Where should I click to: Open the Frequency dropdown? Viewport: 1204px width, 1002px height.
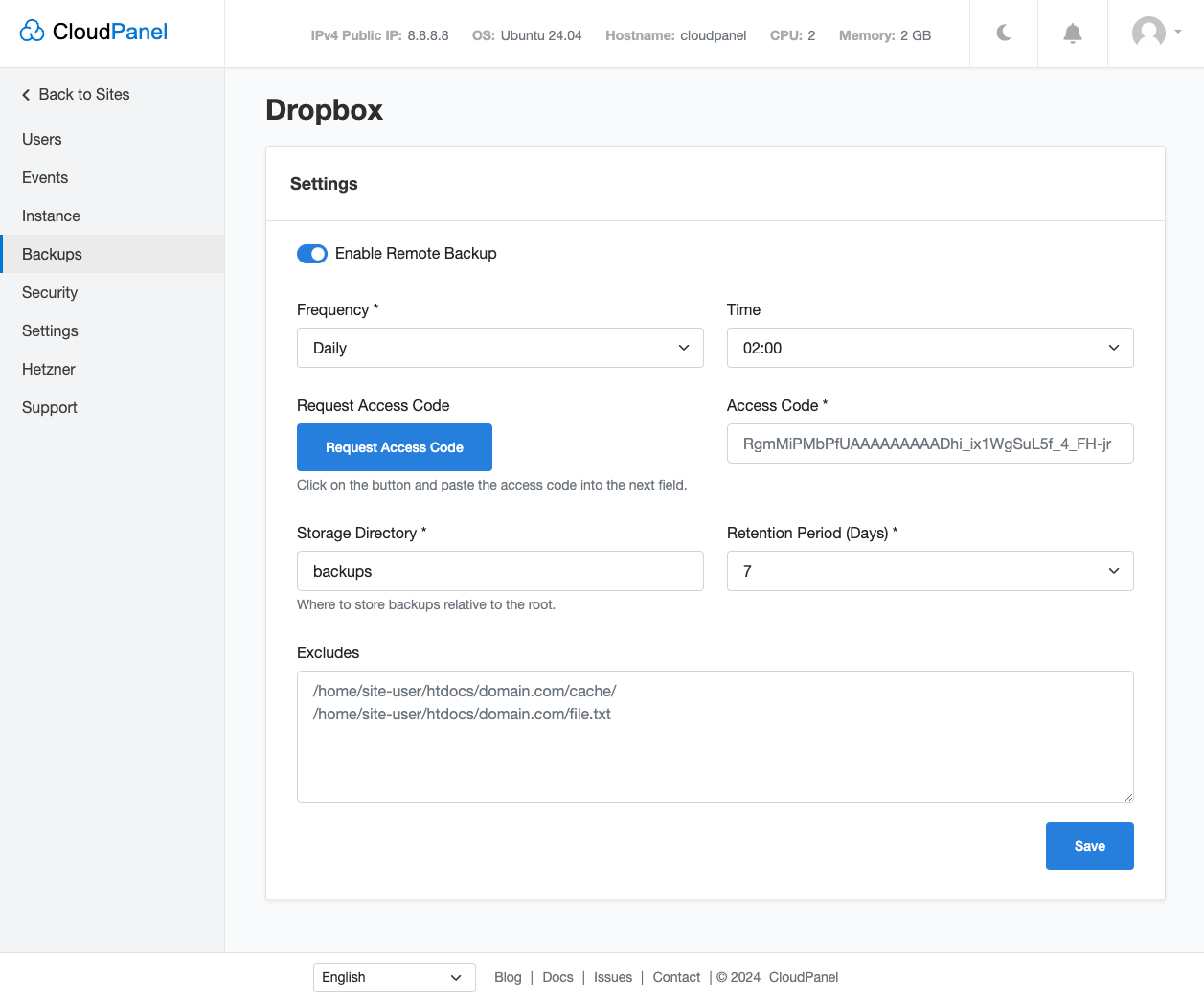[x=500, y=348]
